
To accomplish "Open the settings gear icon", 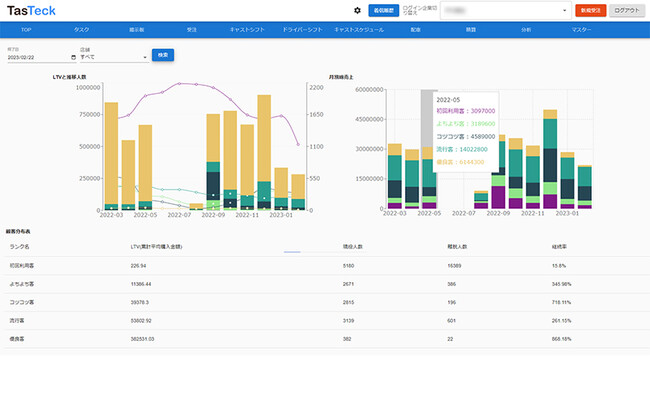I will pyautogui.click(x=358, y=10).
